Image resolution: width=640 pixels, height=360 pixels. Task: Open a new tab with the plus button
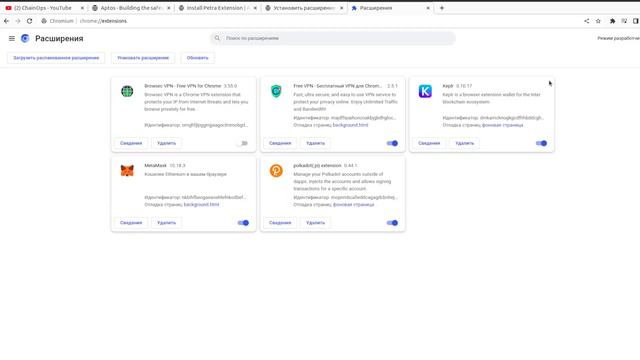442,8
